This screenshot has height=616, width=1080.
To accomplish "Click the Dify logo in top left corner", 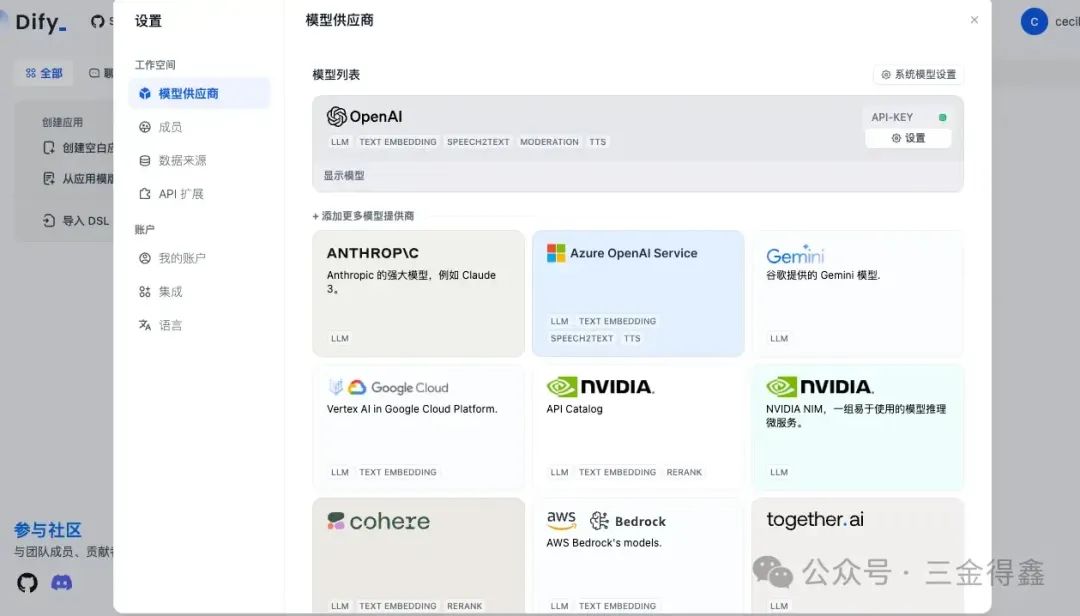I will [38, 21].
